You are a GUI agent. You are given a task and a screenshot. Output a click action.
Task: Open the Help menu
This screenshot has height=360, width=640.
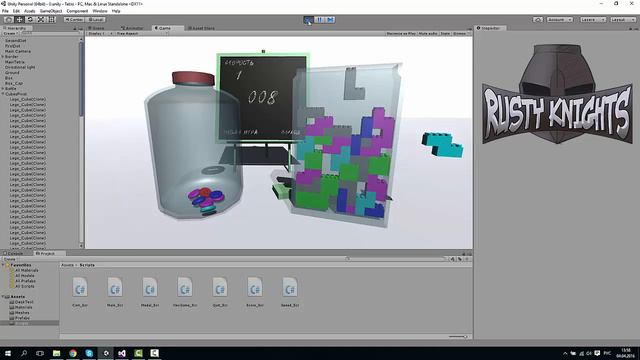116,11
